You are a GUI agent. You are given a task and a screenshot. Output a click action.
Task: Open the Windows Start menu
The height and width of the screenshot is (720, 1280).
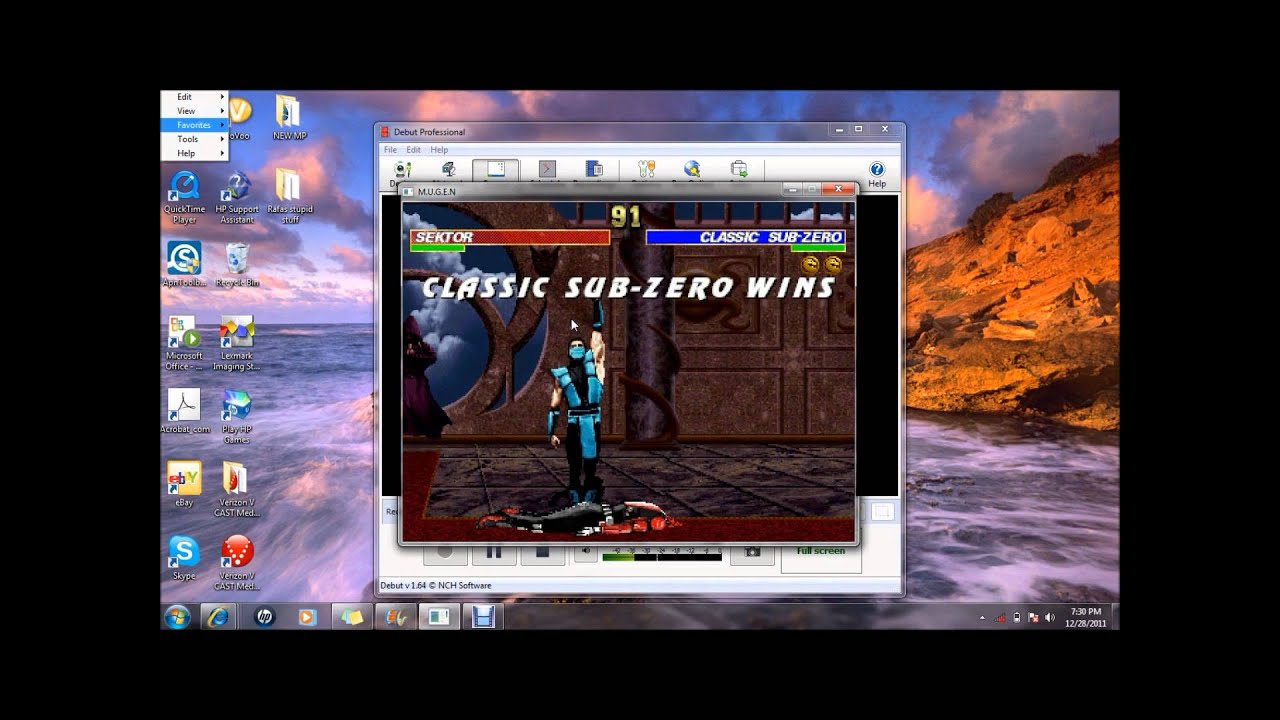click(177, 617)
